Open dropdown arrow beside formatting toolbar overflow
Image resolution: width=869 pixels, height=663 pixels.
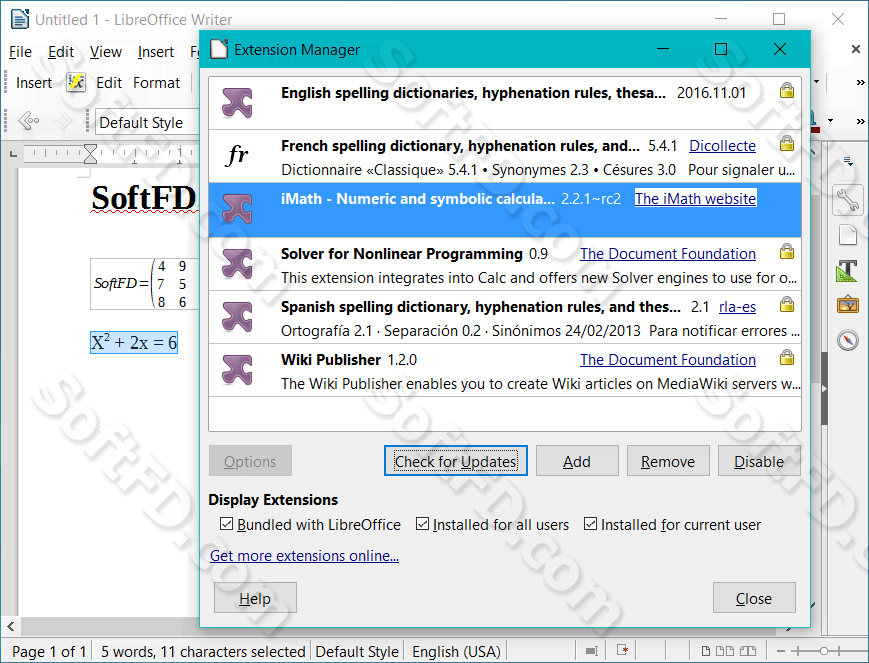830,121
